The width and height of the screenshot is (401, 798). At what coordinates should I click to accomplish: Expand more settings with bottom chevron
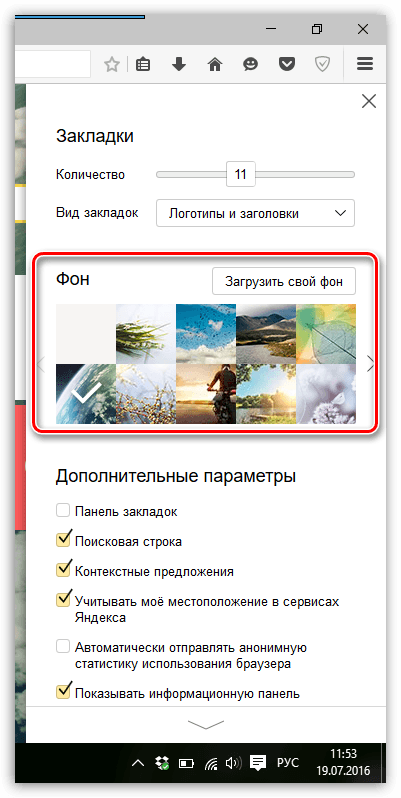(206, 724)
